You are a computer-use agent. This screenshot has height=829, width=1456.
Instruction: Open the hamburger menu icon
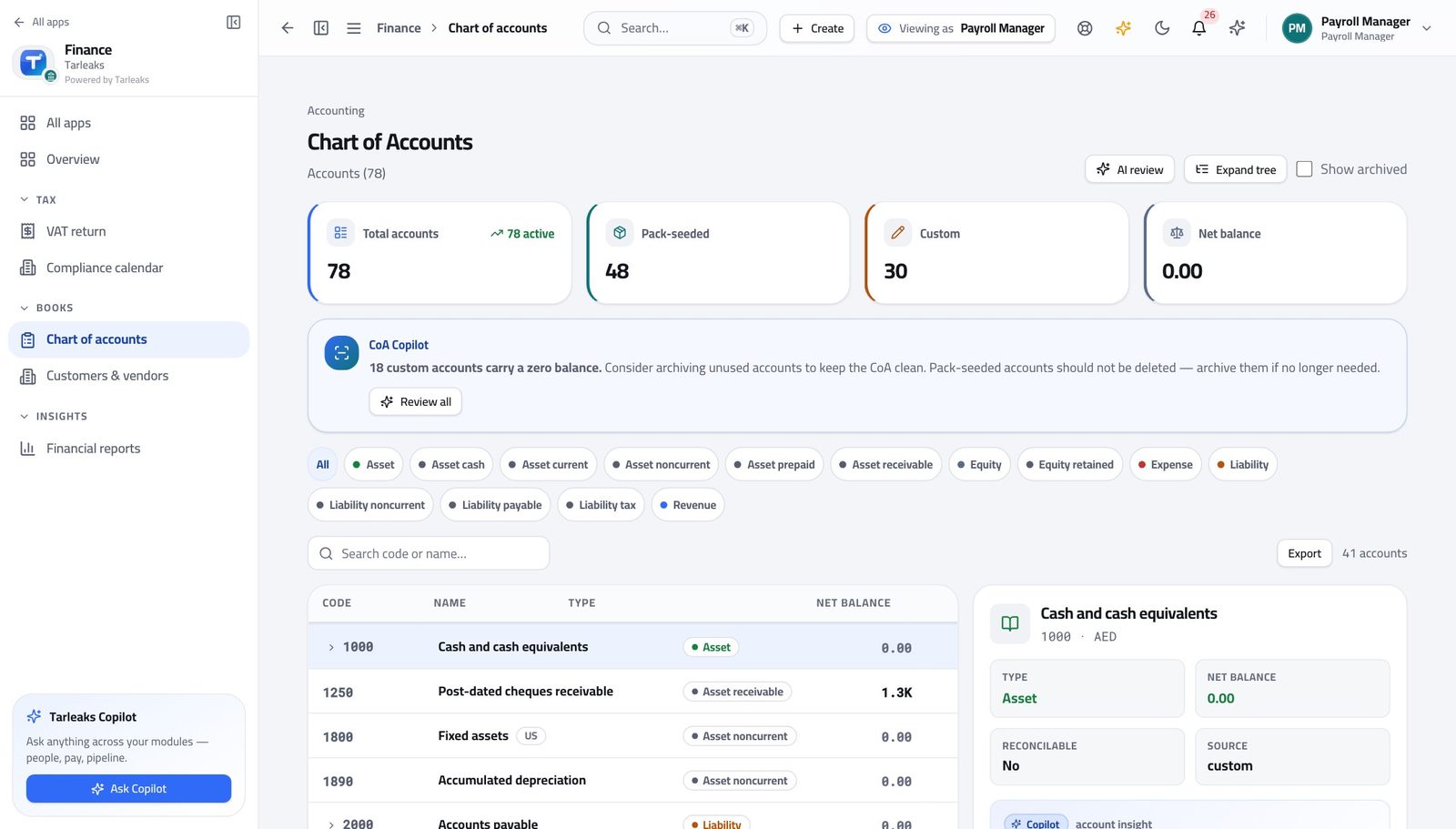click(354, 28)
